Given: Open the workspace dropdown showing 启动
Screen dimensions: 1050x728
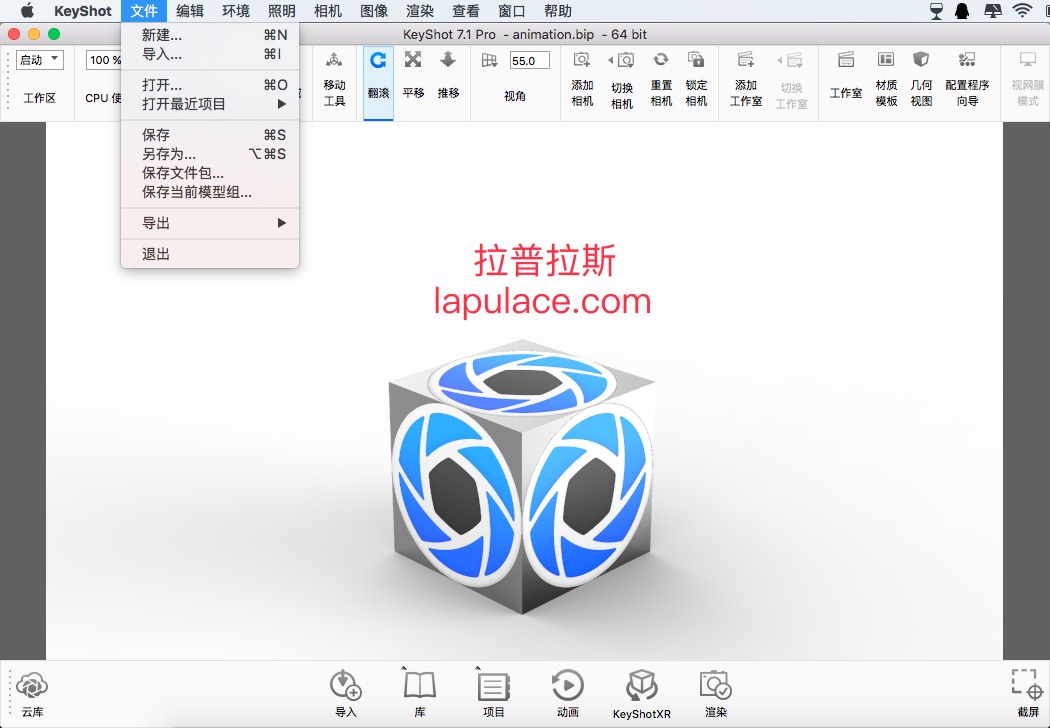Looking at the screenshot, I should [x=40, y=60].
